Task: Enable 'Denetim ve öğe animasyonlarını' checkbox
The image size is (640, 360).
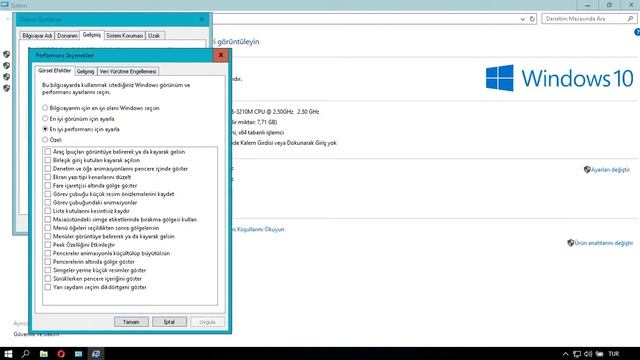Action: click(48, 169)
